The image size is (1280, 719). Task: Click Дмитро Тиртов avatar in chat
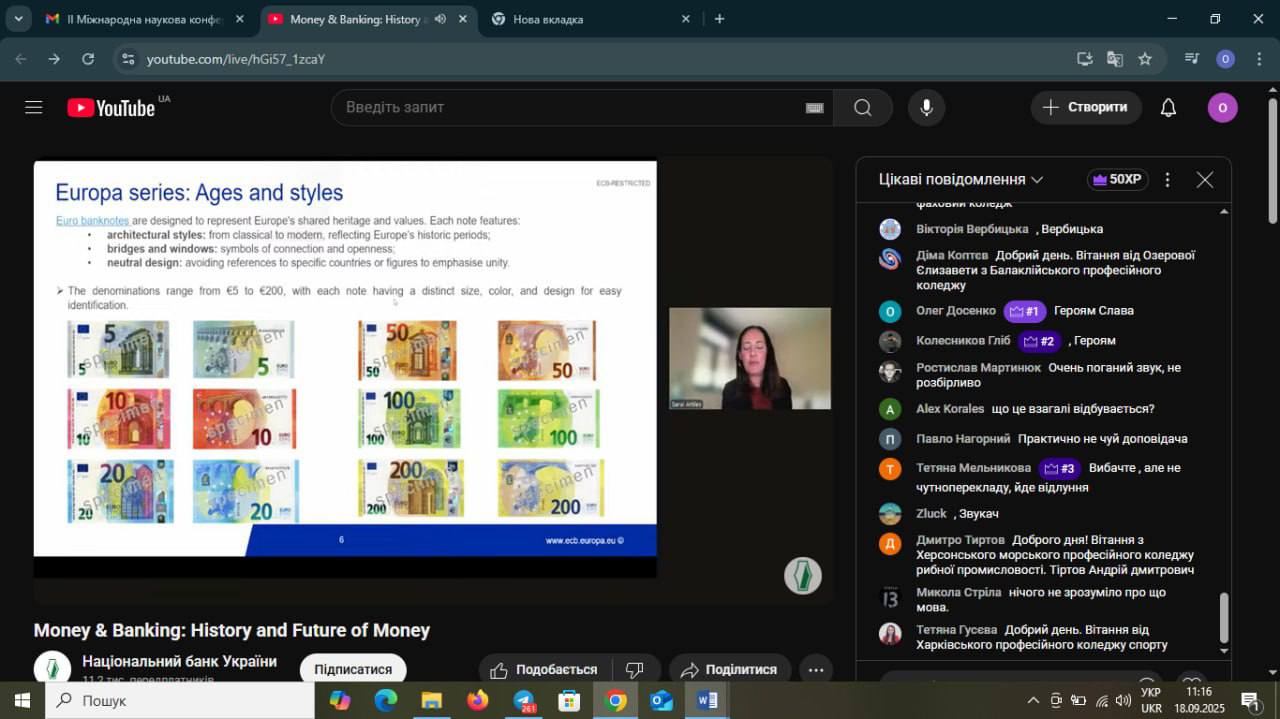point(890,544)
